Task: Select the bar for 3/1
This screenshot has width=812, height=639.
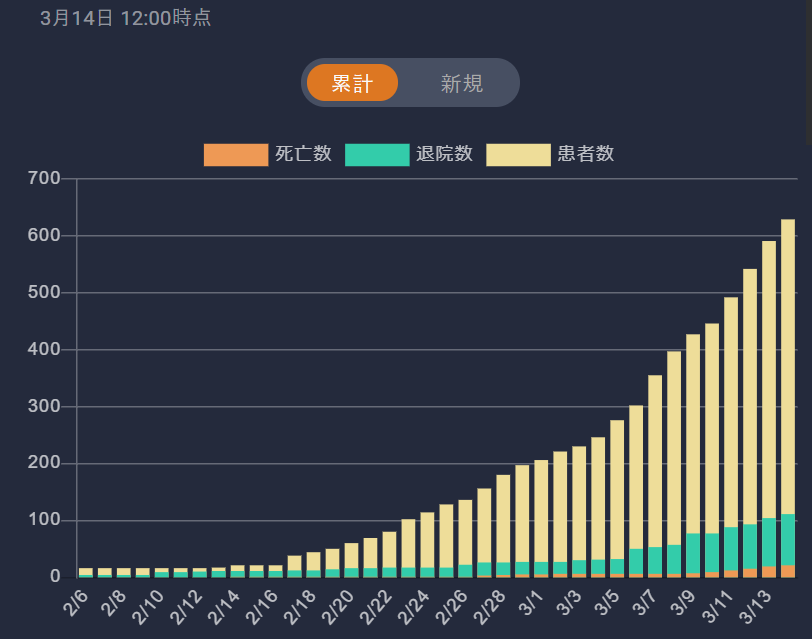Action: 541,519
